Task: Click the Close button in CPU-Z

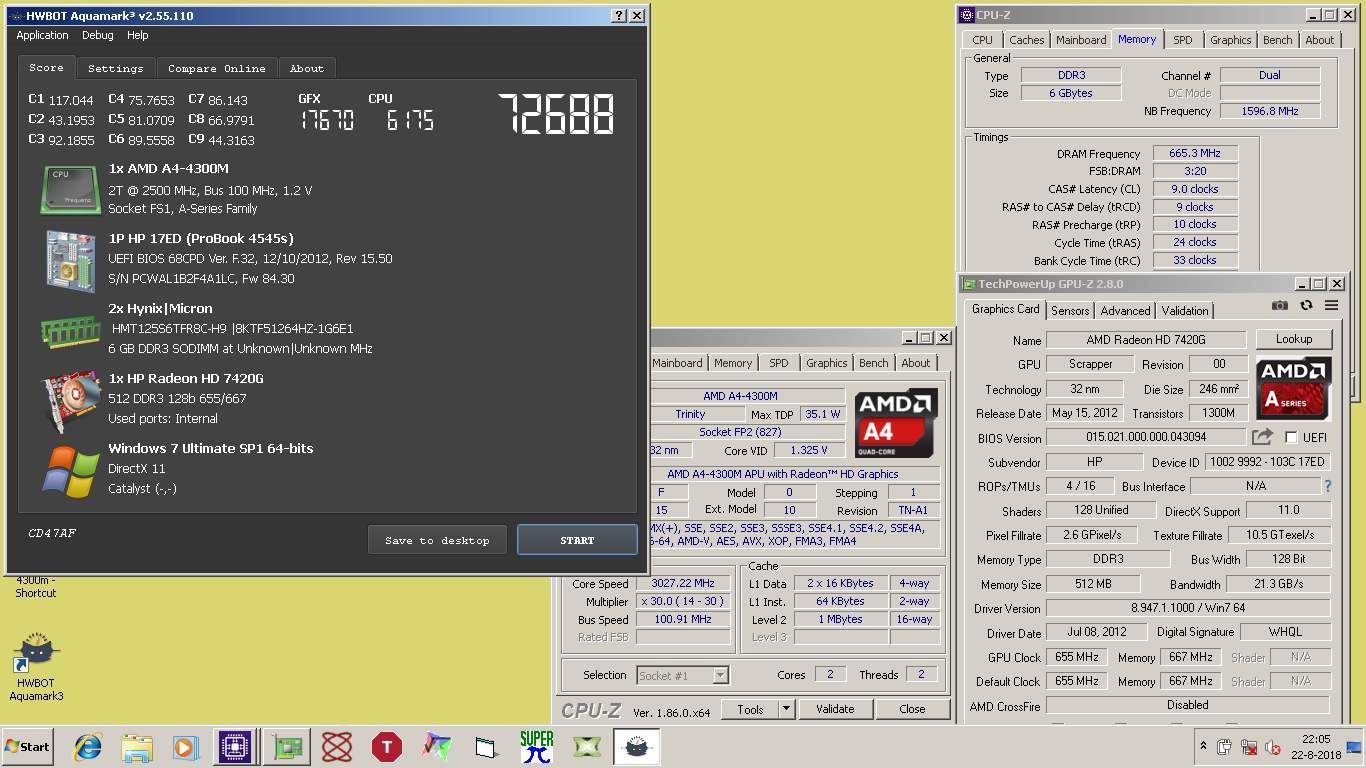Action: pos(912,709)
